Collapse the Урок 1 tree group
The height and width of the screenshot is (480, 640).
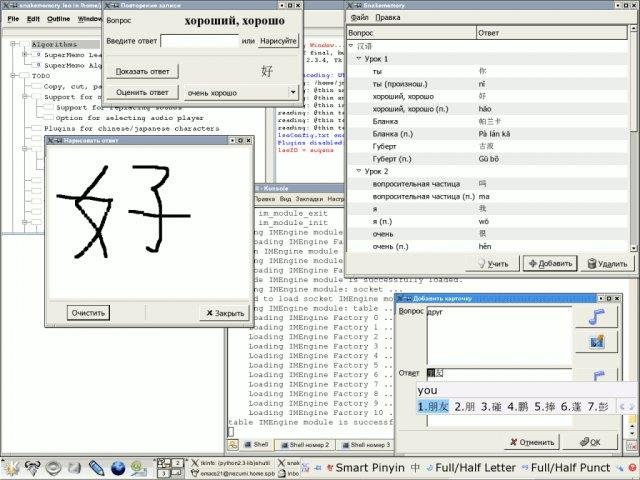(359, 59)
